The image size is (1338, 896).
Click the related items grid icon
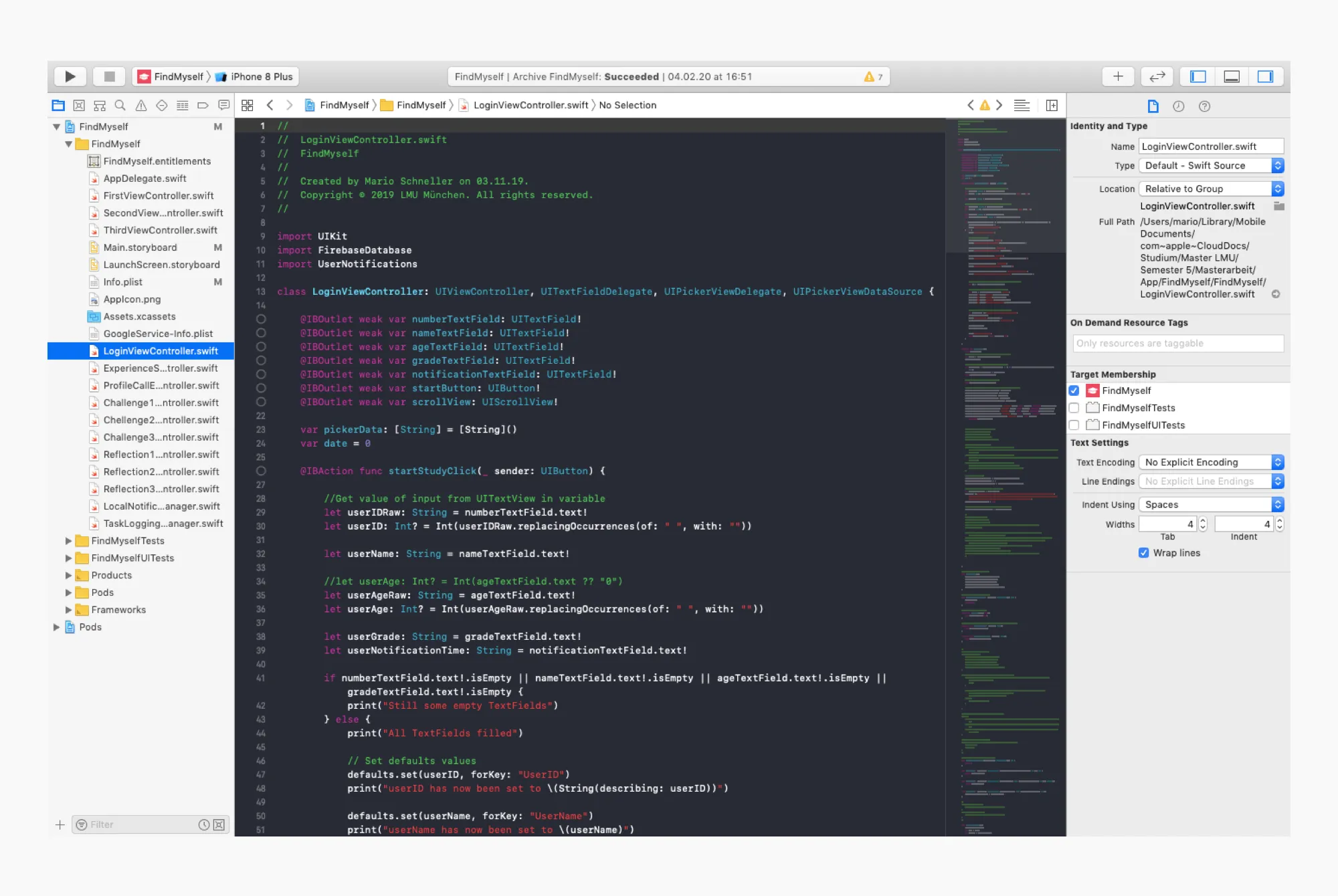point(248,106)
